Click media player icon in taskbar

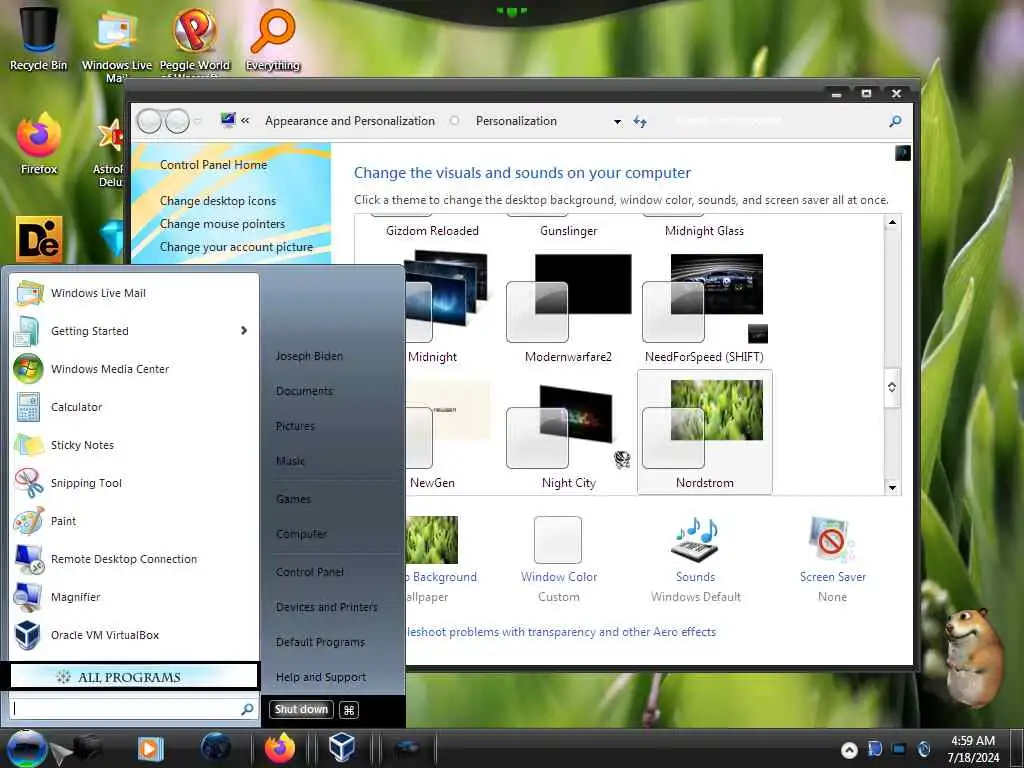point(150,749)
